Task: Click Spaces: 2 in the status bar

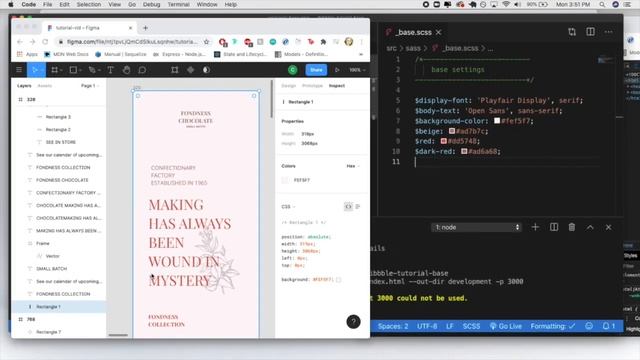Action: (393, 326)
